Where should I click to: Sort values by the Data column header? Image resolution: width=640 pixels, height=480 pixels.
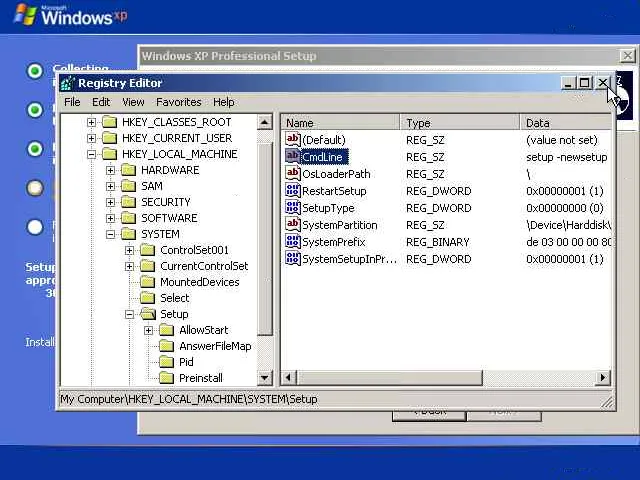pos(566,122)
